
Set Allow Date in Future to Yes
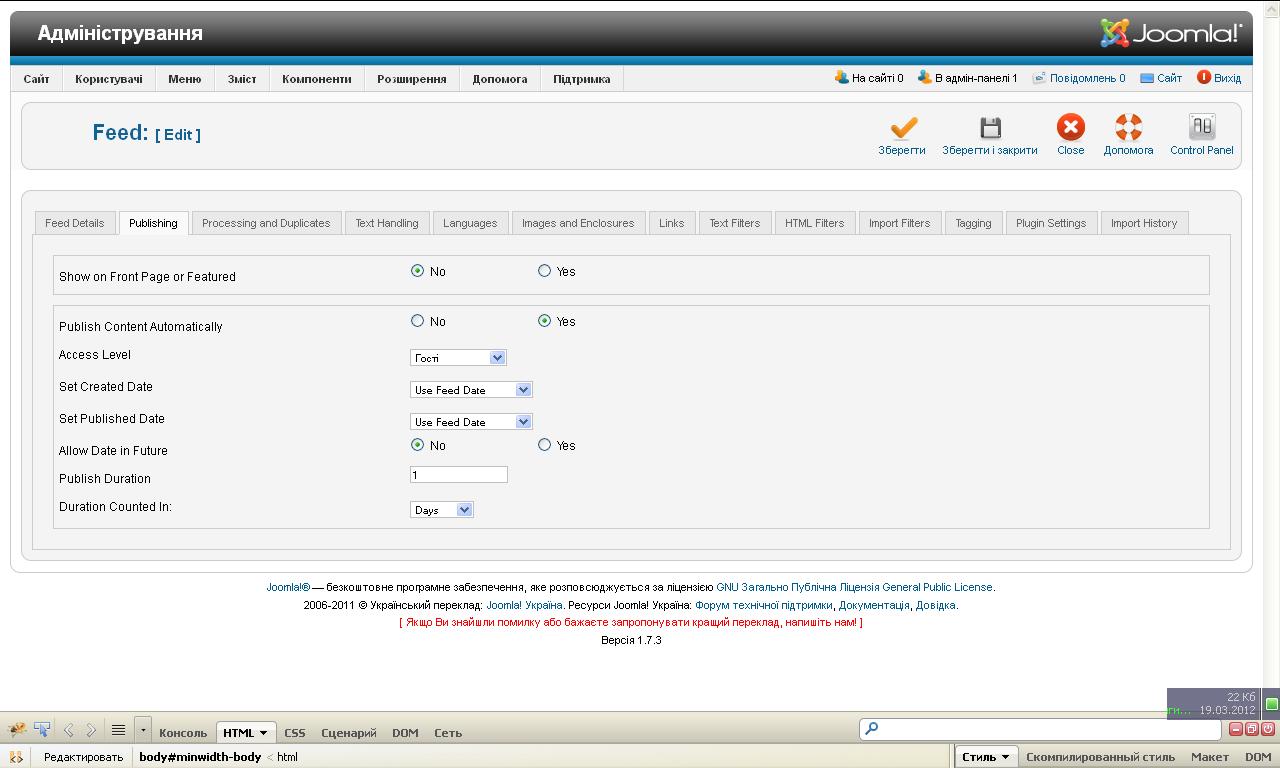545,445
